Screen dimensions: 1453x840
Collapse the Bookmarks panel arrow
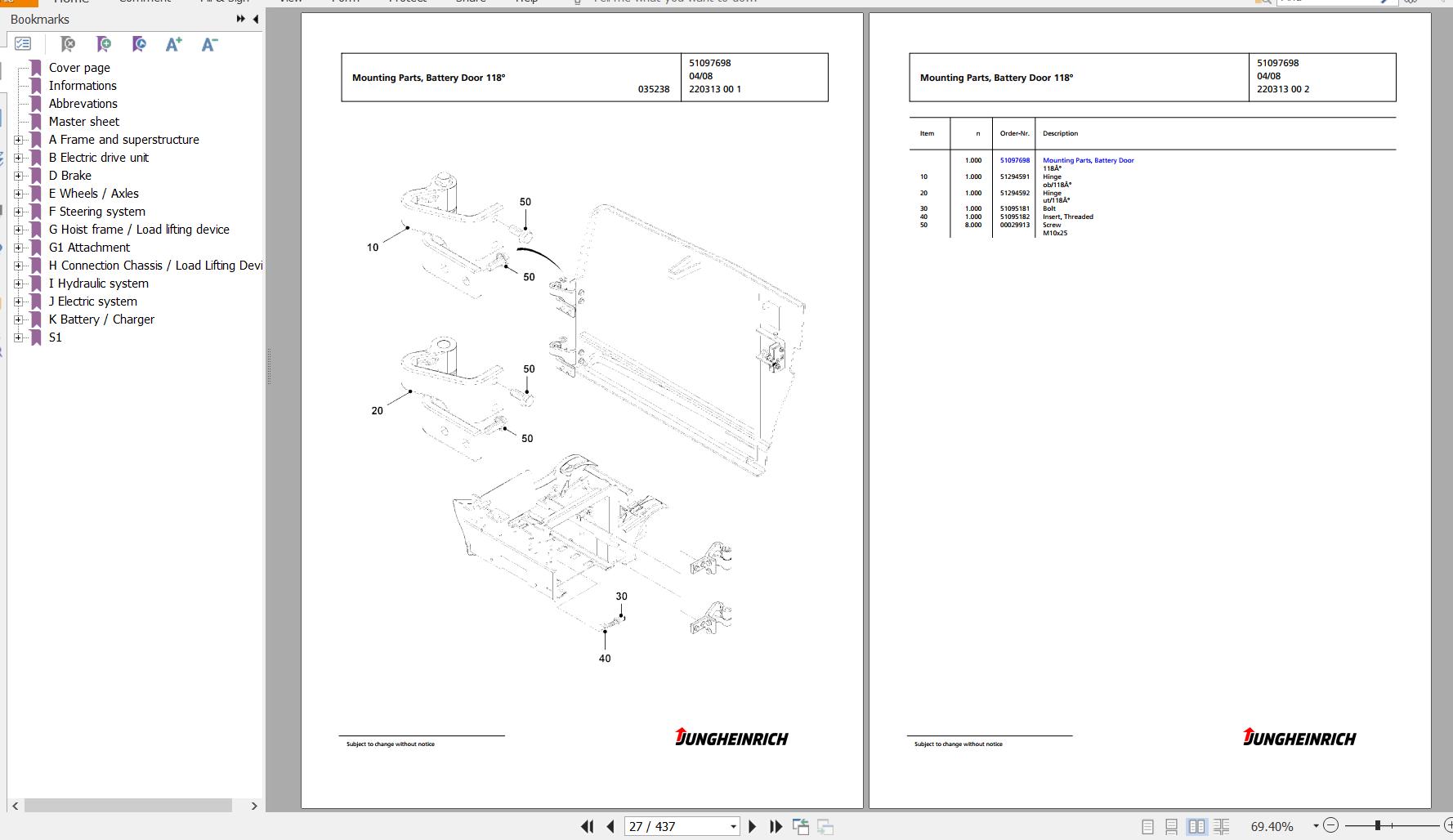[x=256, y=19]
